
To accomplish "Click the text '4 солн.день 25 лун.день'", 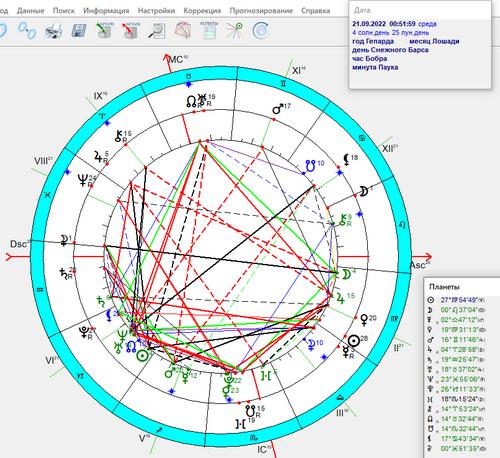I will click(x=390, y=33).
